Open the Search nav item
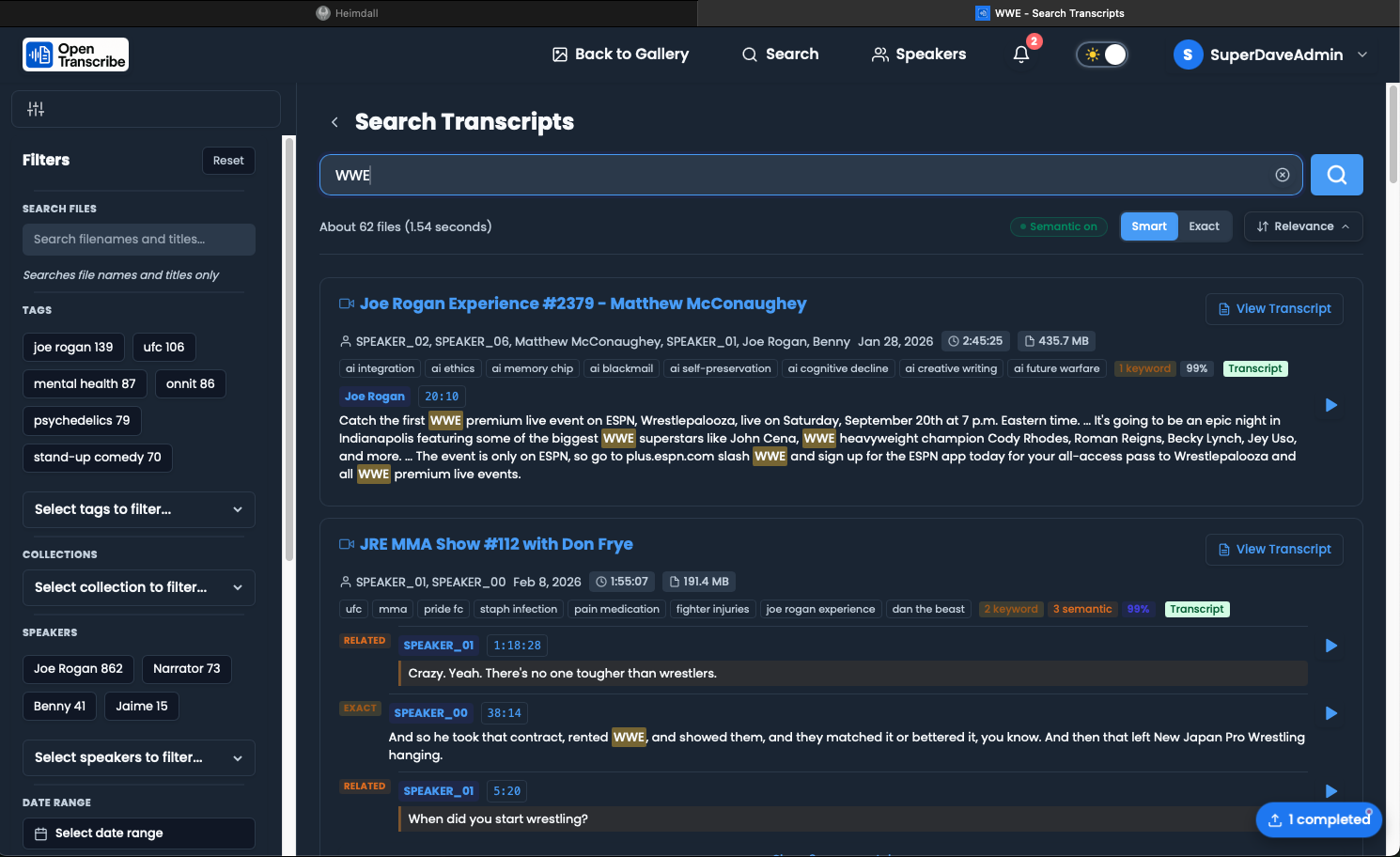 [780, 55]
